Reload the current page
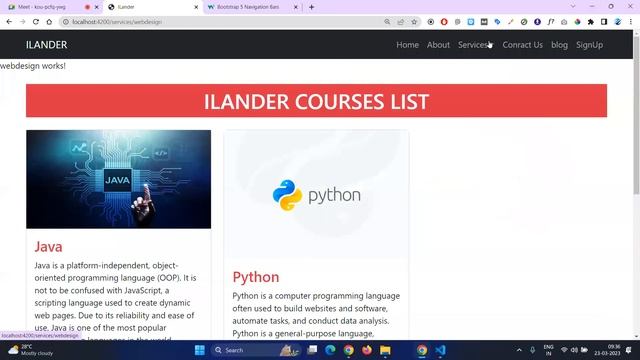This screenshot has width=640, height=360. pyautogui.click(x=36, y=22)
